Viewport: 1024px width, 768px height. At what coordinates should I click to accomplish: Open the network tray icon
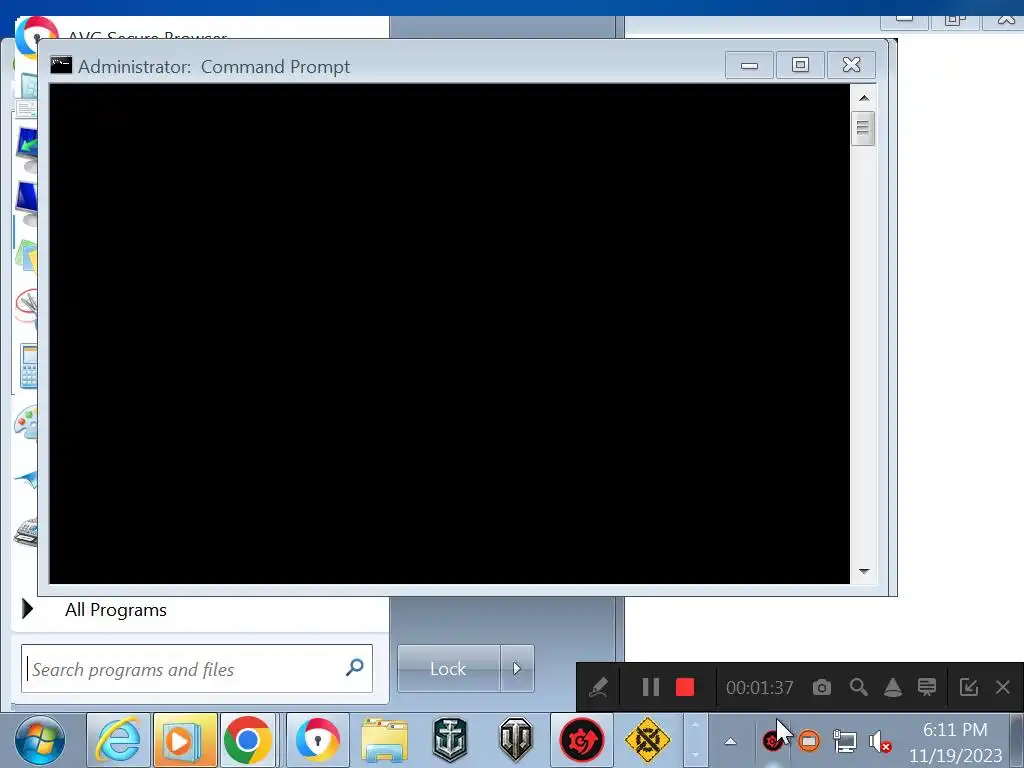845,741
